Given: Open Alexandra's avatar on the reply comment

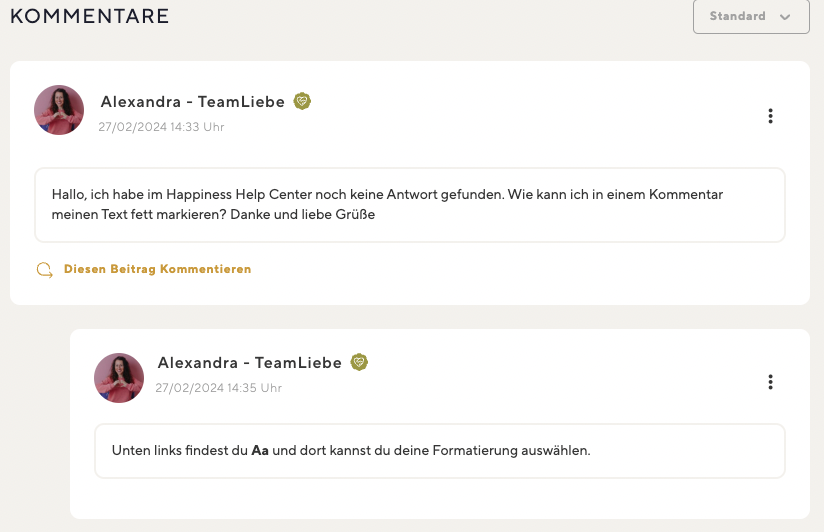Looking at the screenshot, I should coord(119,378).
